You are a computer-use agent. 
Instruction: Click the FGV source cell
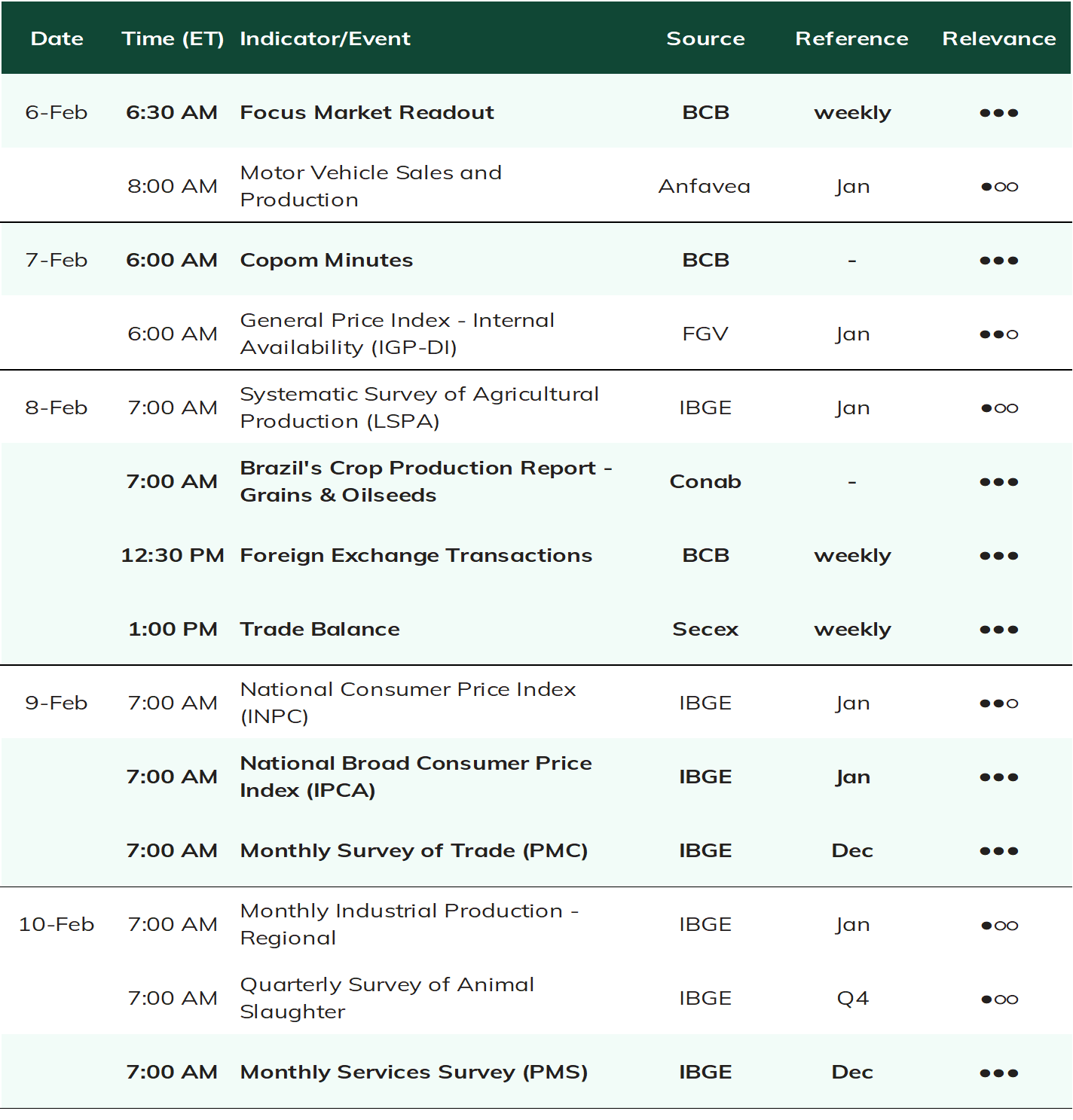705,334
